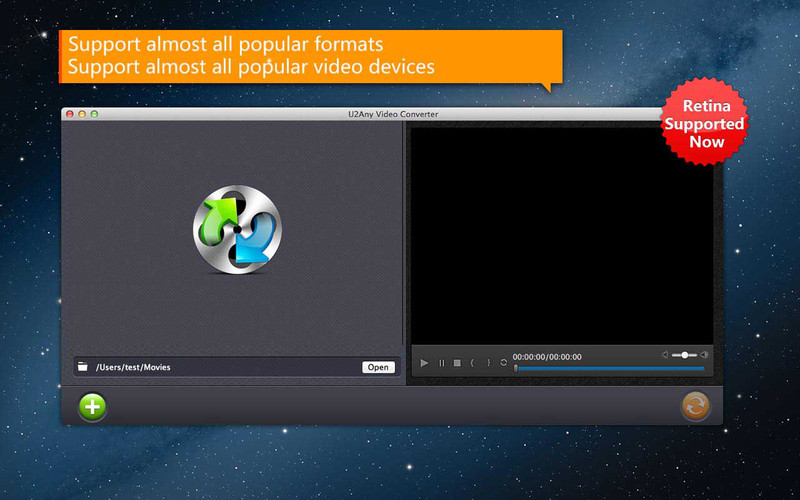Click the volume down speaker icon
Screen dimensions: 800x500
pos(665,355)
